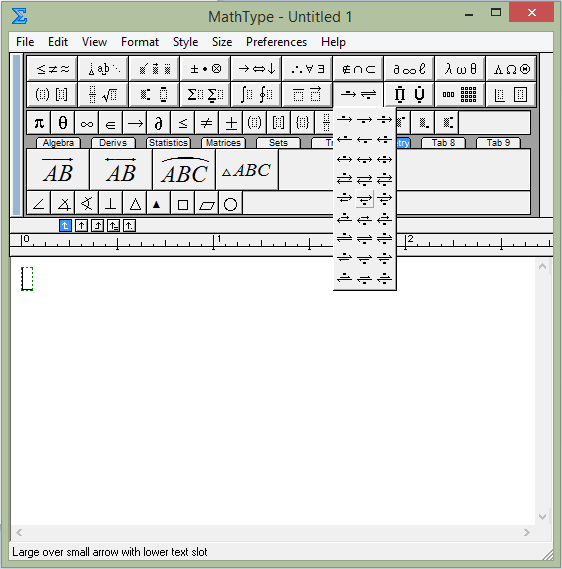The width and height of the screenshot is (562, 569).
Task: Insert square brackets template from small bar
Action: tap(278, 123)
